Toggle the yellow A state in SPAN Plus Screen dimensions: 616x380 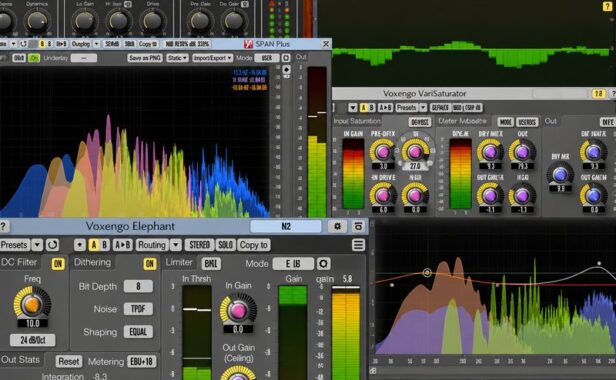pos(42,44)
